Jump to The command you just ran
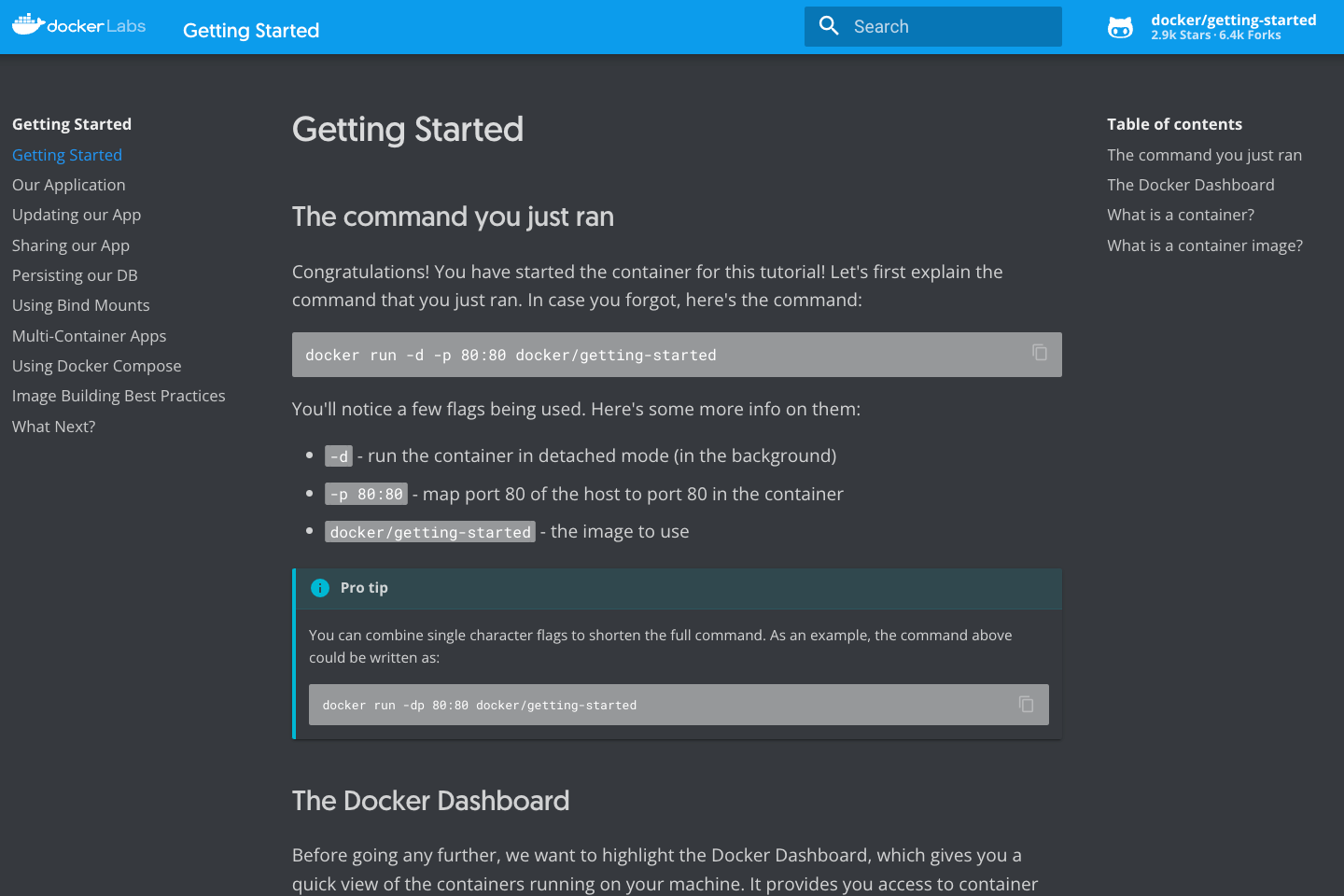1344x896 pixels. point(1205,155)
